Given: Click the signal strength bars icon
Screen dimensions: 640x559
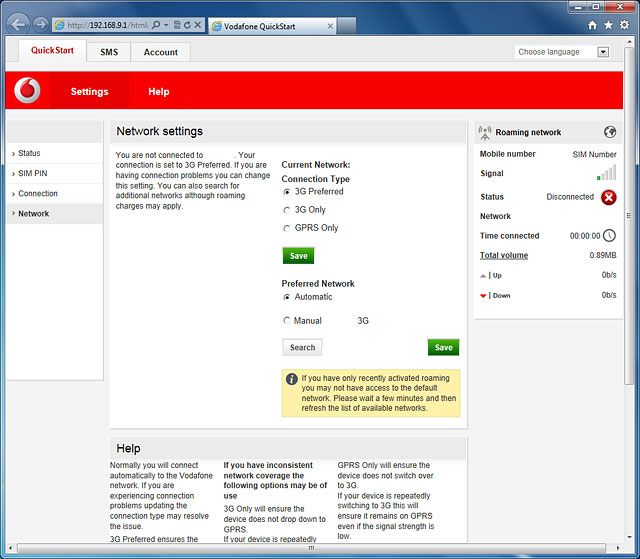Looking at the screenshot, I should pos(607,173).
